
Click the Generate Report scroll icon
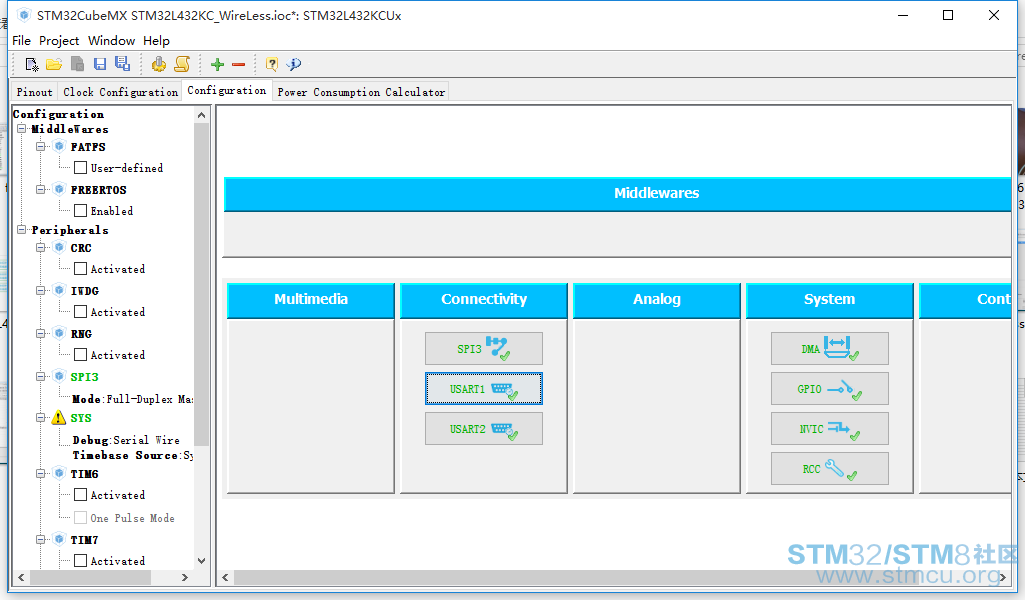coord(182,64)
